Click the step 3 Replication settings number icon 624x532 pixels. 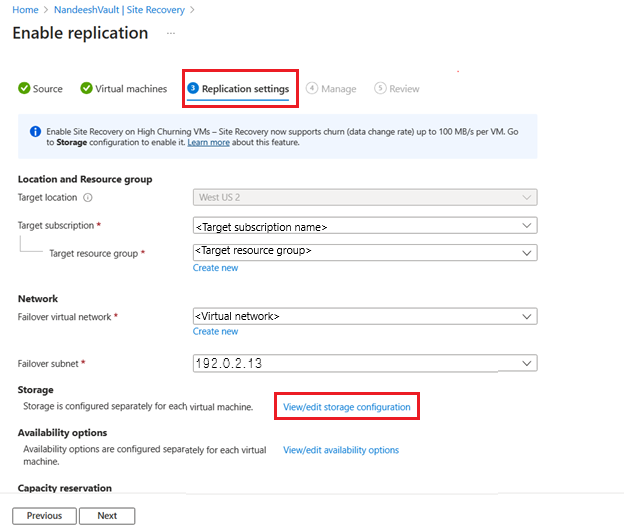pyautogui.click(x=193, y=89)
